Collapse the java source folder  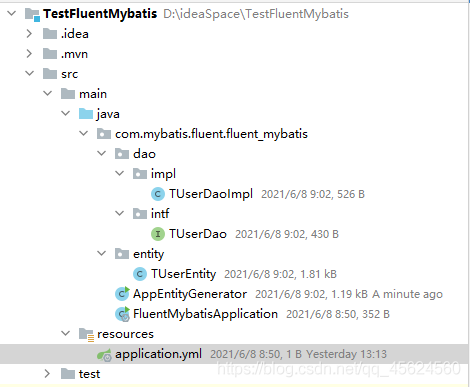[x=66, y=113]
